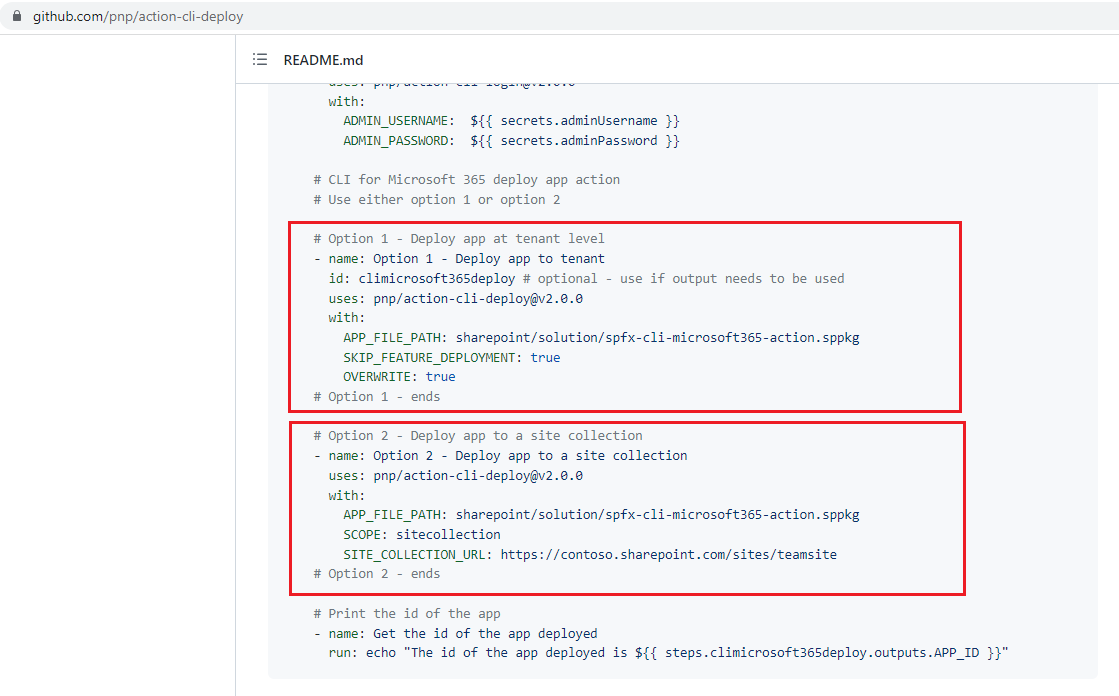Open the README table of contents icon
This screenshot has height=696, width=1119.
coord(260,60)
